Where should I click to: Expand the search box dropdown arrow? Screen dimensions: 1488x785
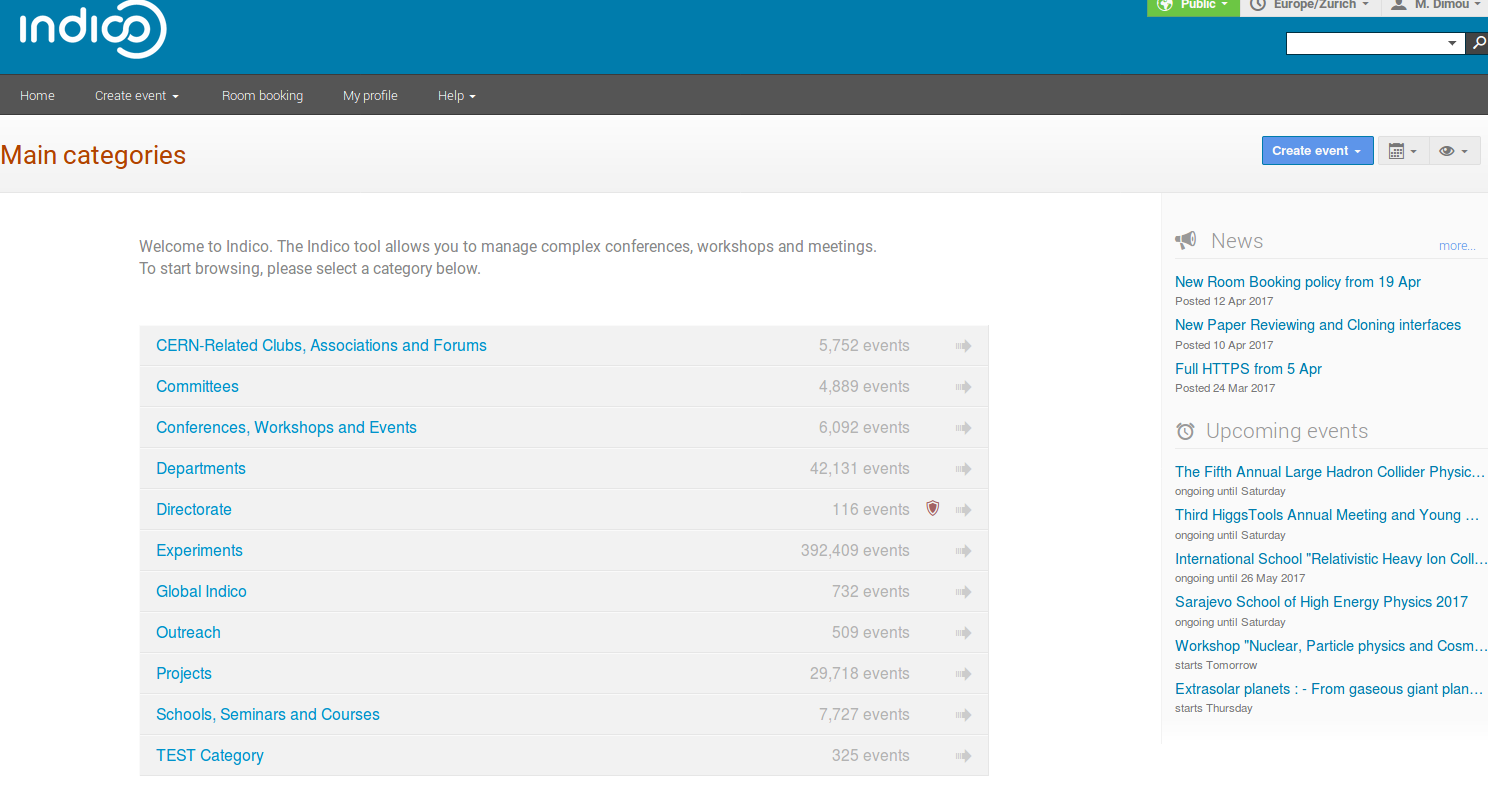[1453, 44]
